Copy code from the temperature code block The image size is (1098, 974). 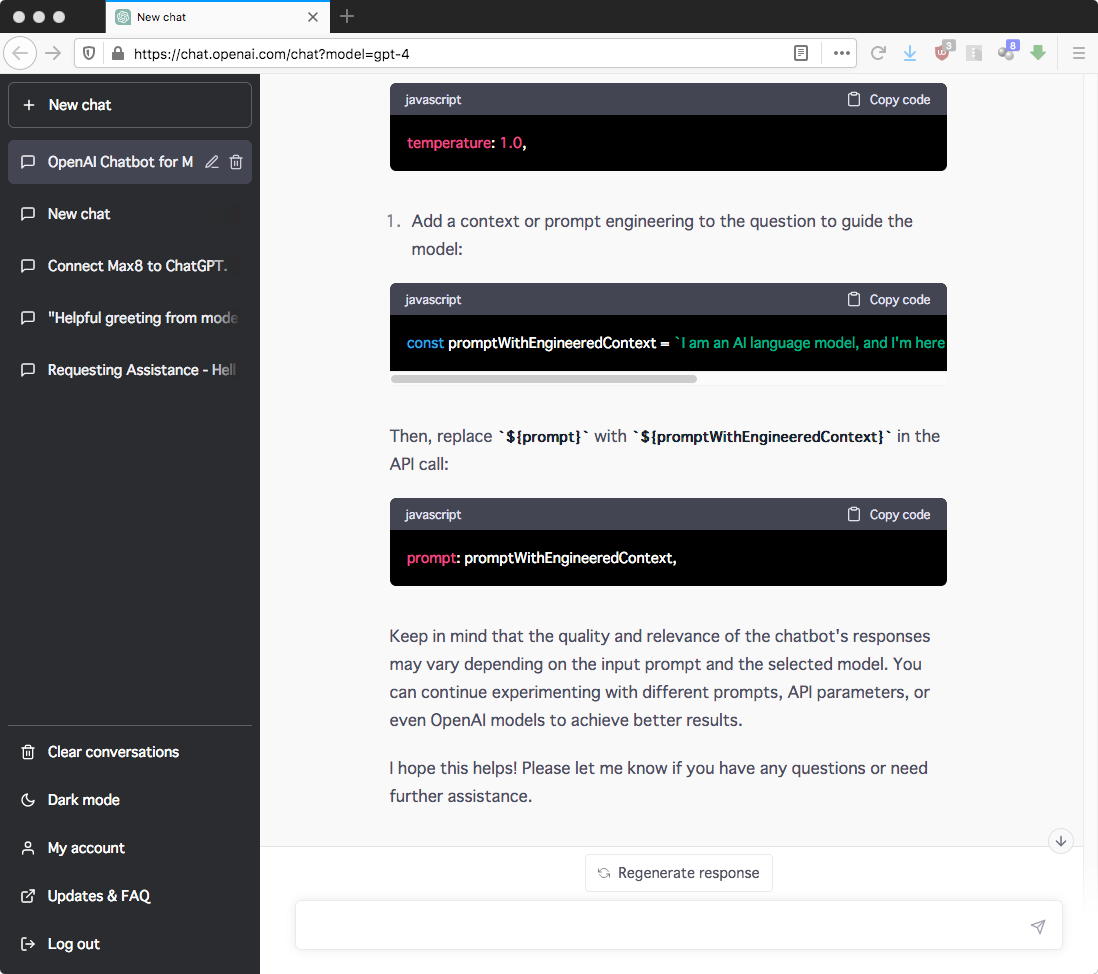(x=889, y=99)
